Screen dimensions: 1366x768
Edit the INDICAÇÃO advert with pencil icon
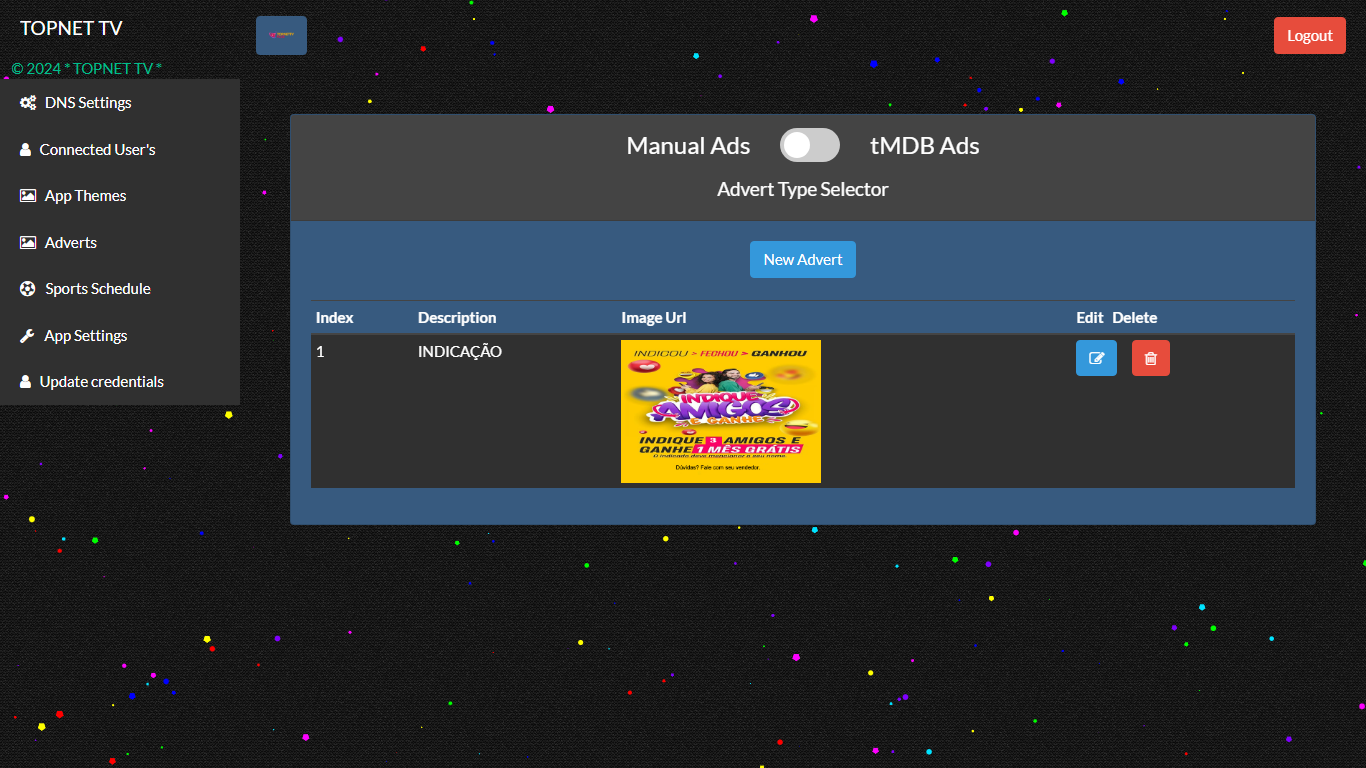pyautogui.click(x=1096, y=358)
